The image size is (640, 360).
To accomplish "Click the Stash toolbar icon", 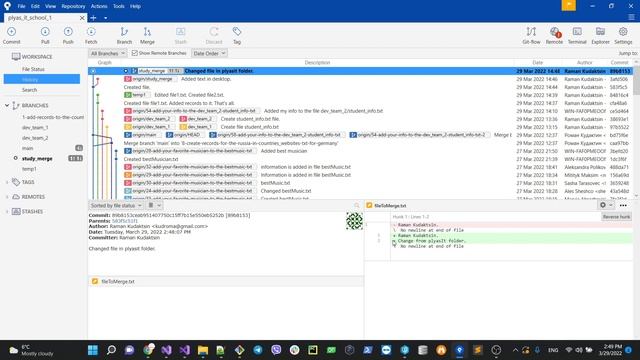I will (180, 36).
